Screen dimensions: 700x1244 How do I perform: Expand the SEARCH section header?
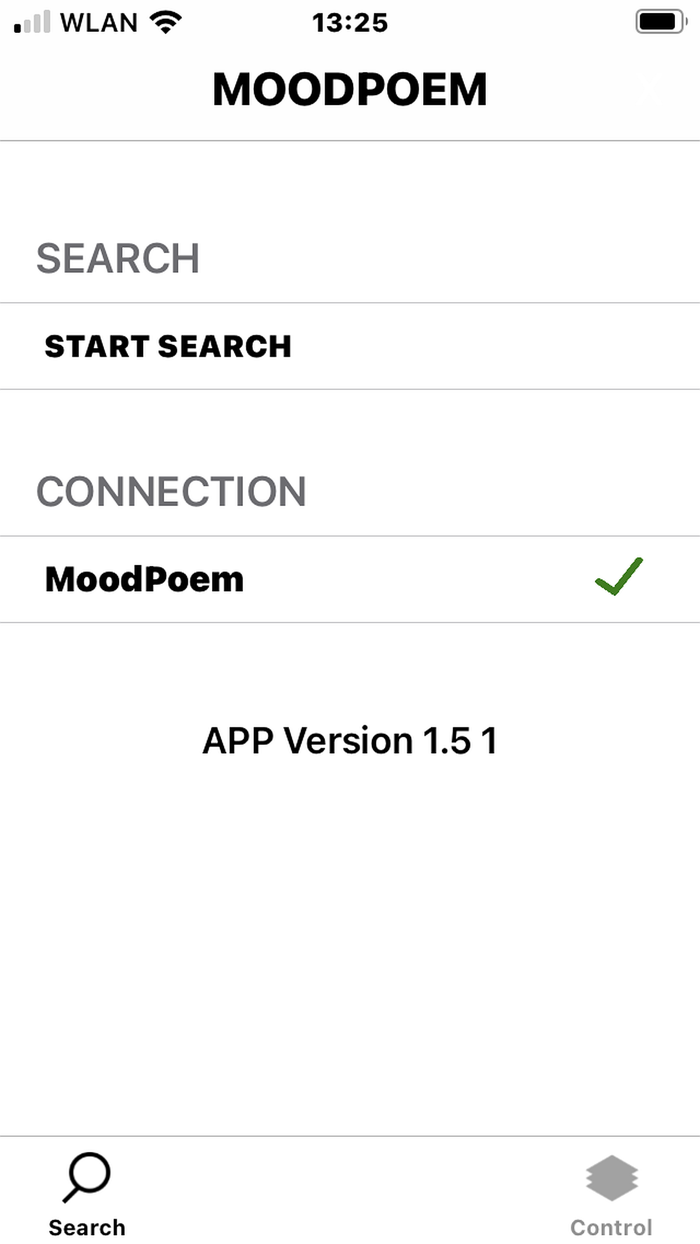coord(118,258)
